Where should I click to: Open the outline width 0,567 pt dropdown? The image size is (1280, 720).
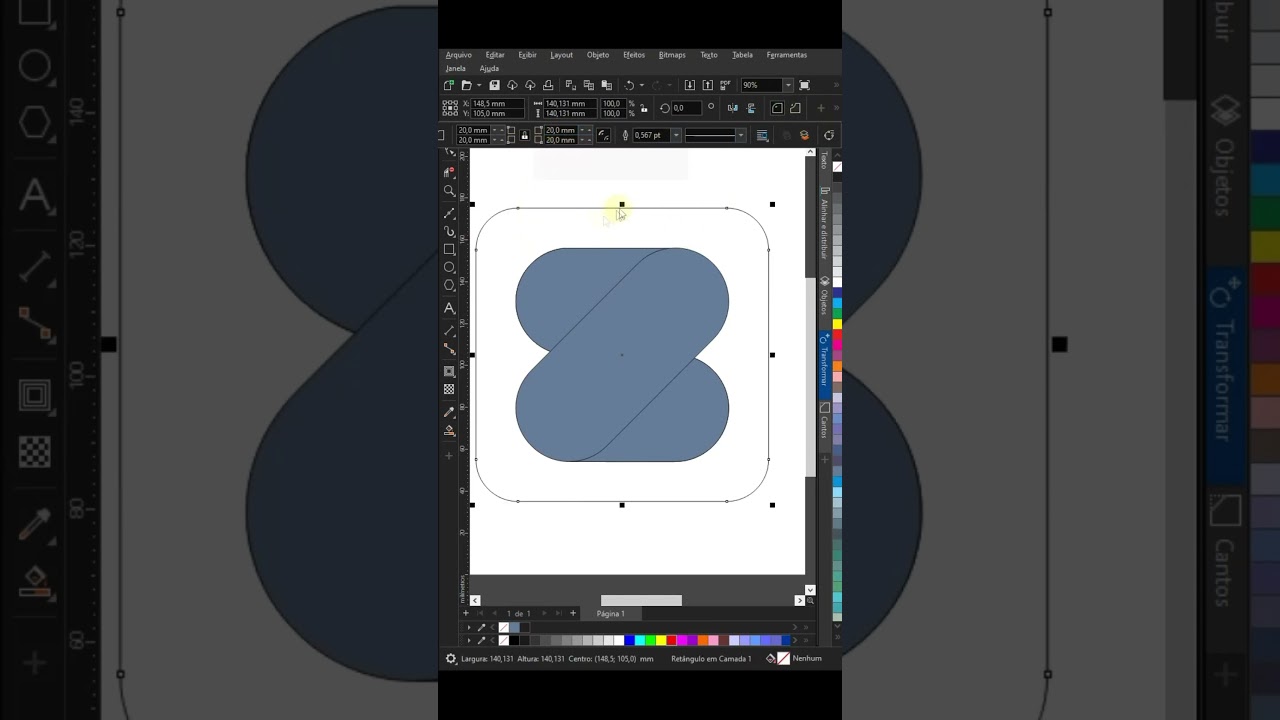click(x=676, y=135)
